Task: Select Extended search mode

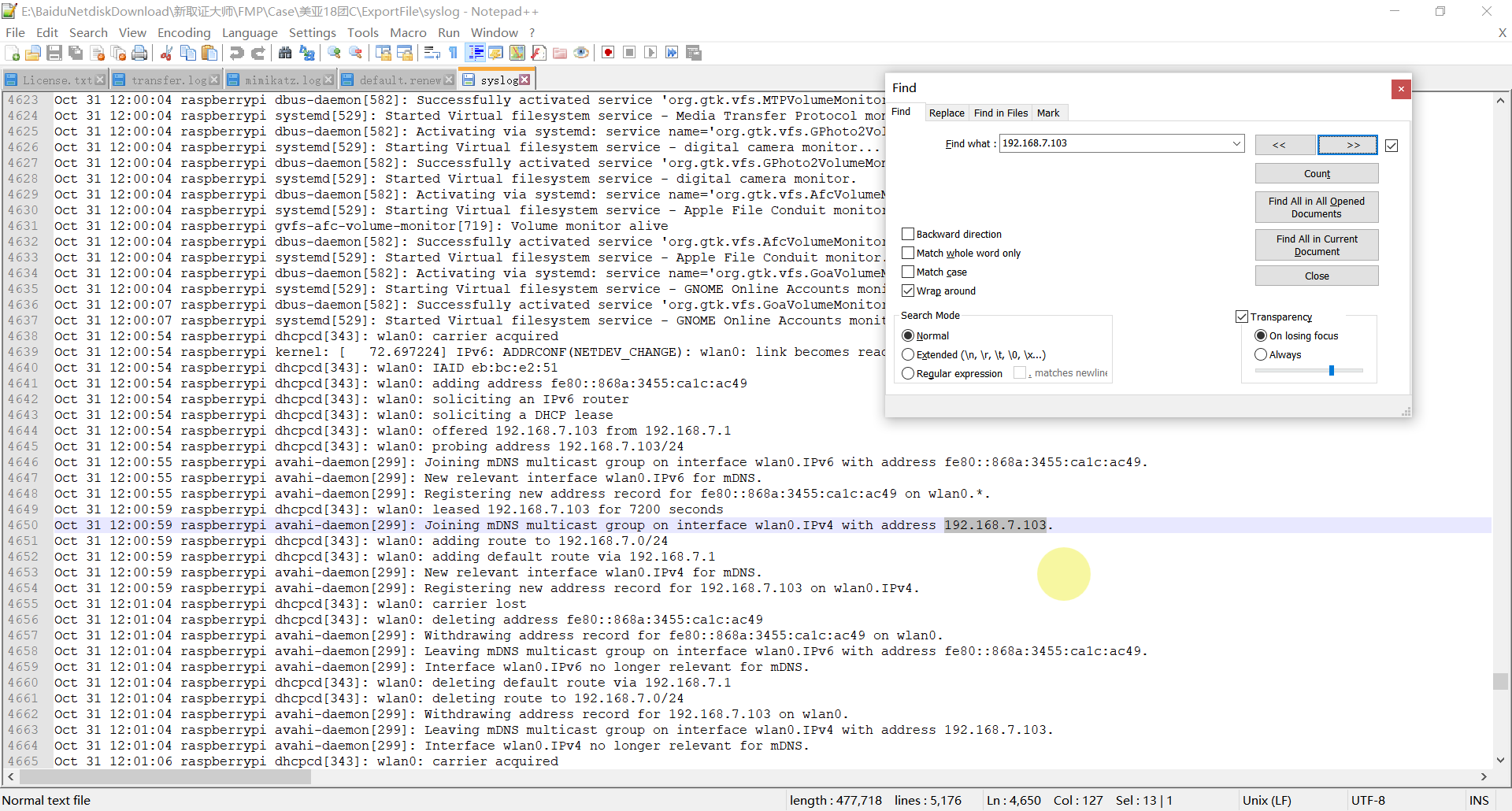Action: (908, 354)
